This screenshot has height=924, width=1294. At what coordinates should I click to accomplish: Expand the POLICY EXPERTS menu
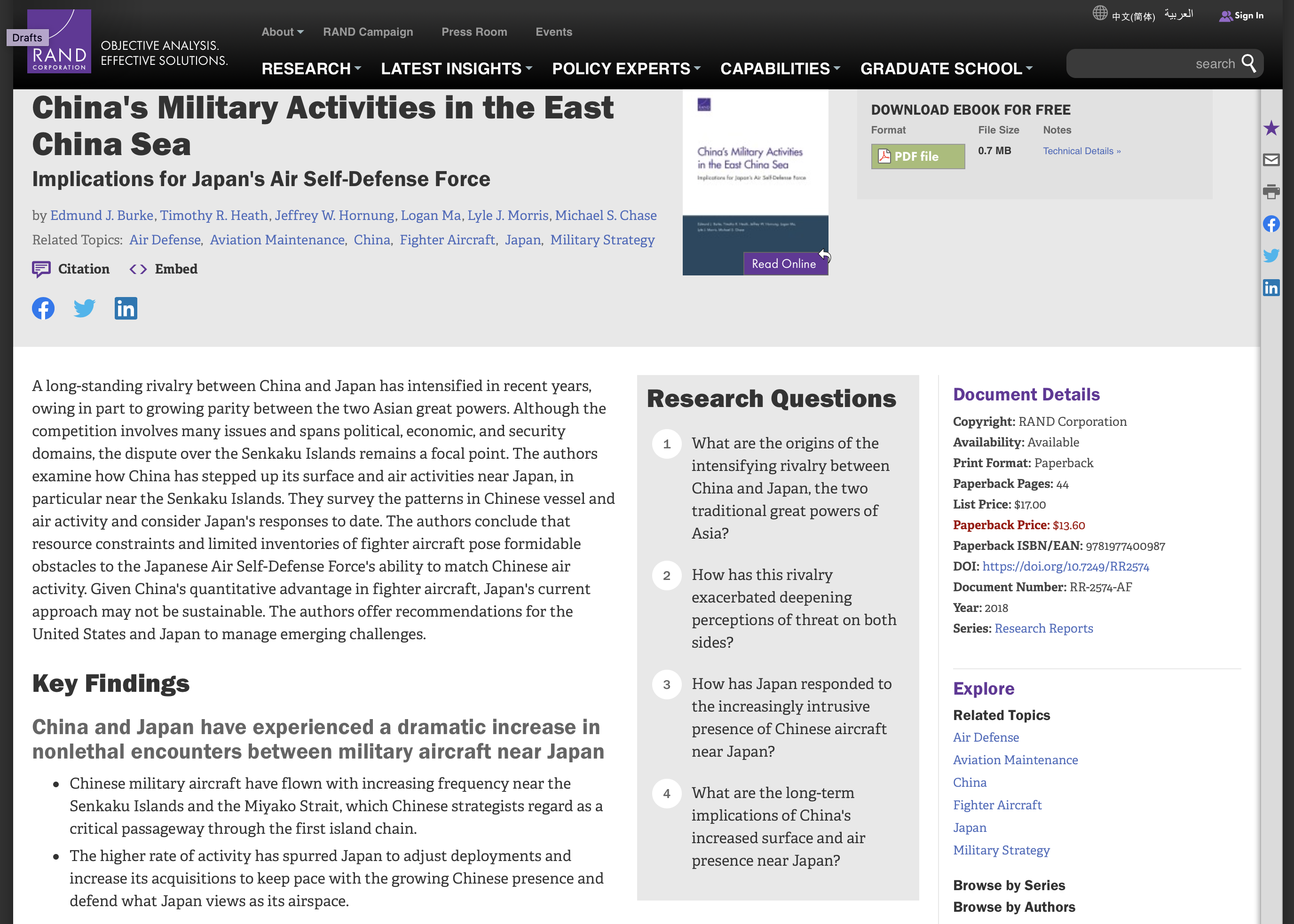click(x=626, y=68)
